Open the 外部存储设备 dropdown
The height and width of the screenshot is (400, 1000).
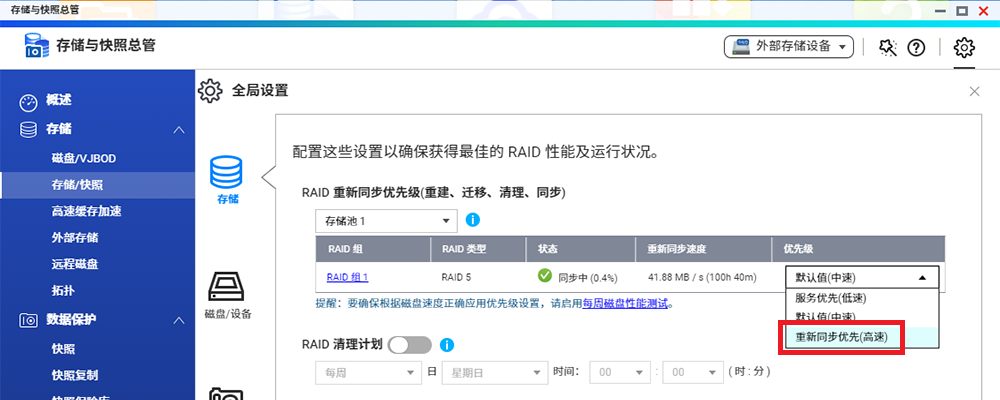coord(788,47)
